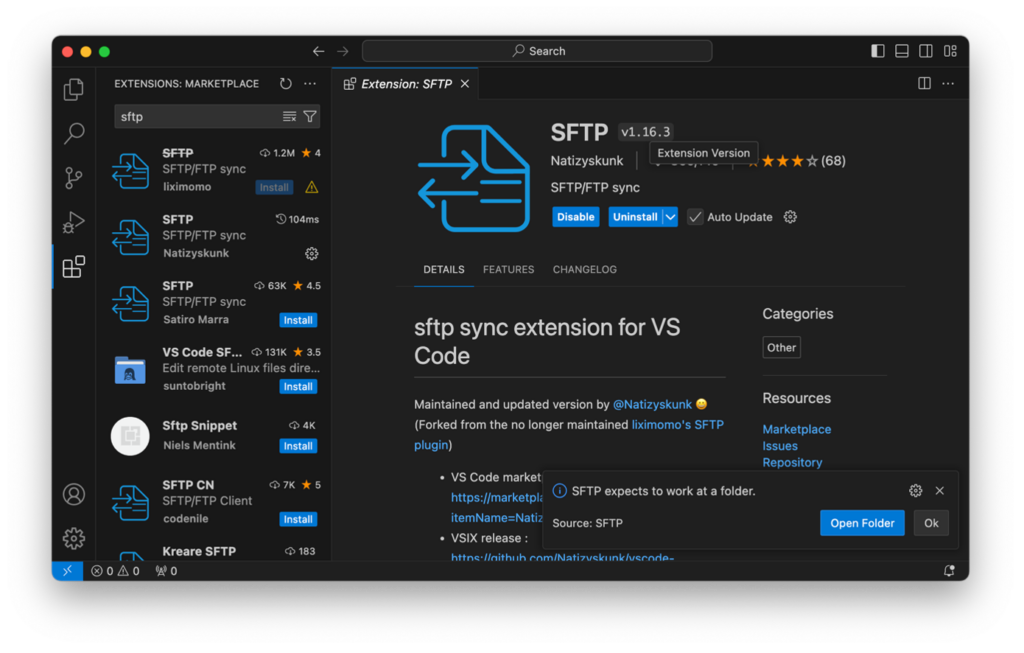Uninstall the SFTP extension
1024x653 pixels.
tap(635, 217)
